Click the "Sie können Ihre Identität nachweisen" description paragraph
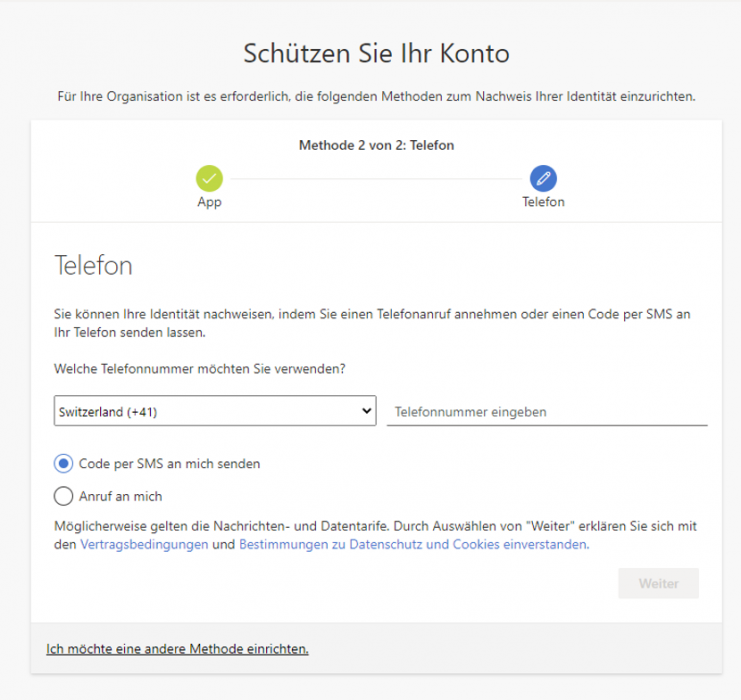Image resolution: width=741 pixels, height=700 pixels. tap(372, 323)
